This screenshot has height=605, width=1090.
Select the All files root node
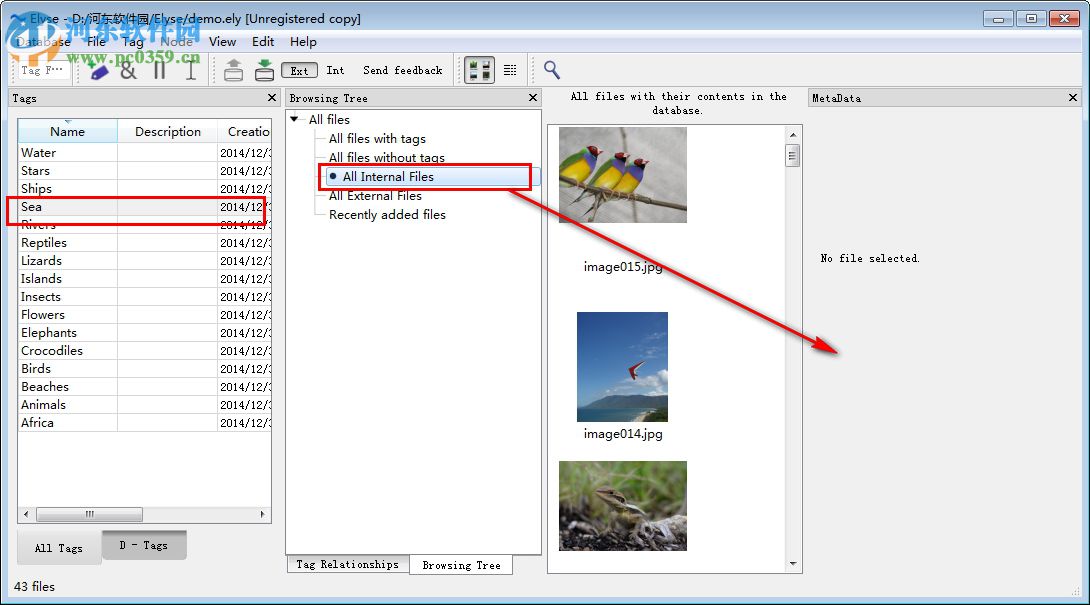click(330, 120)
